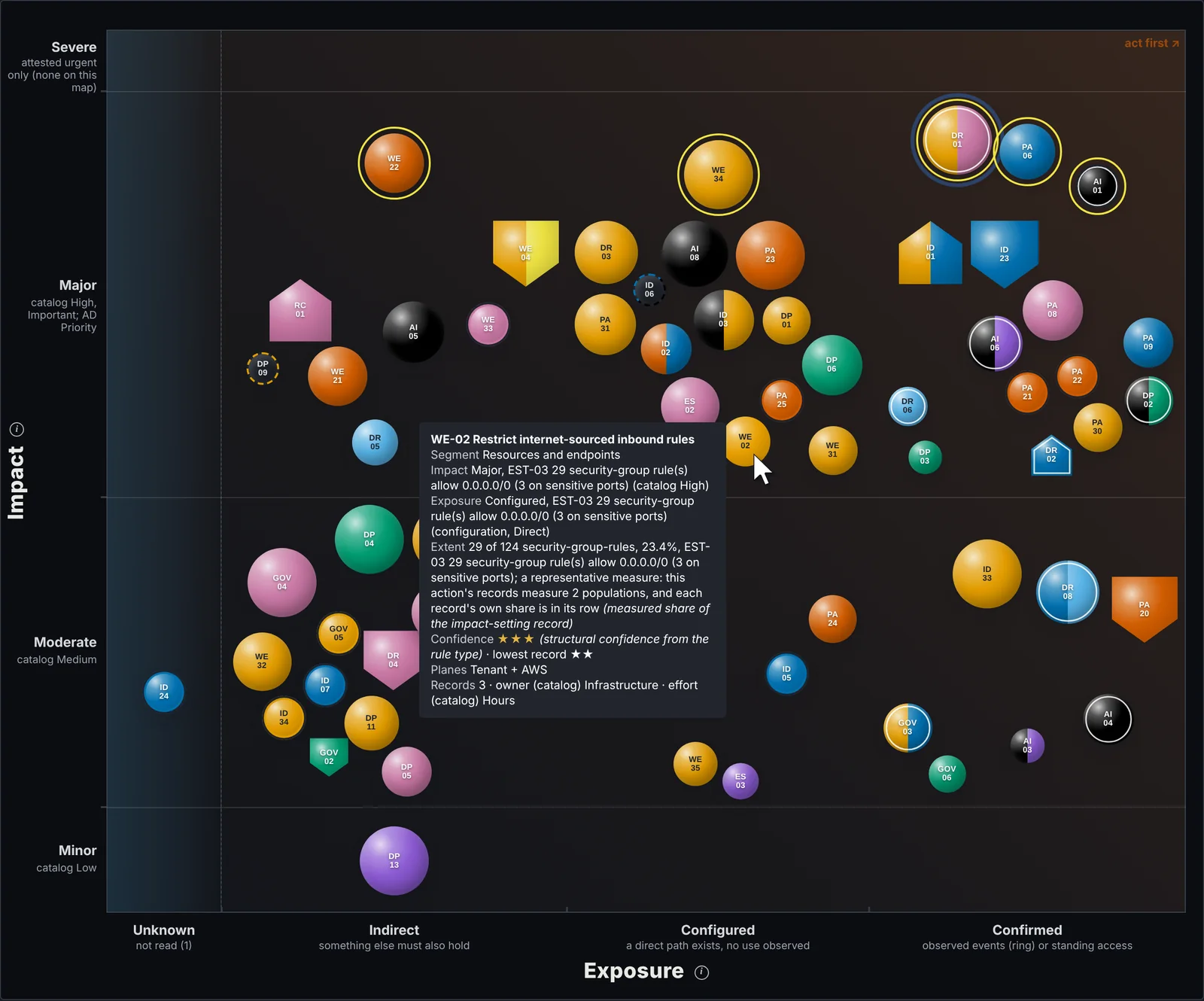Click the 'Indirect' exposure axis label
This screenshot has width=1204, height=1001.
(394, 930)
